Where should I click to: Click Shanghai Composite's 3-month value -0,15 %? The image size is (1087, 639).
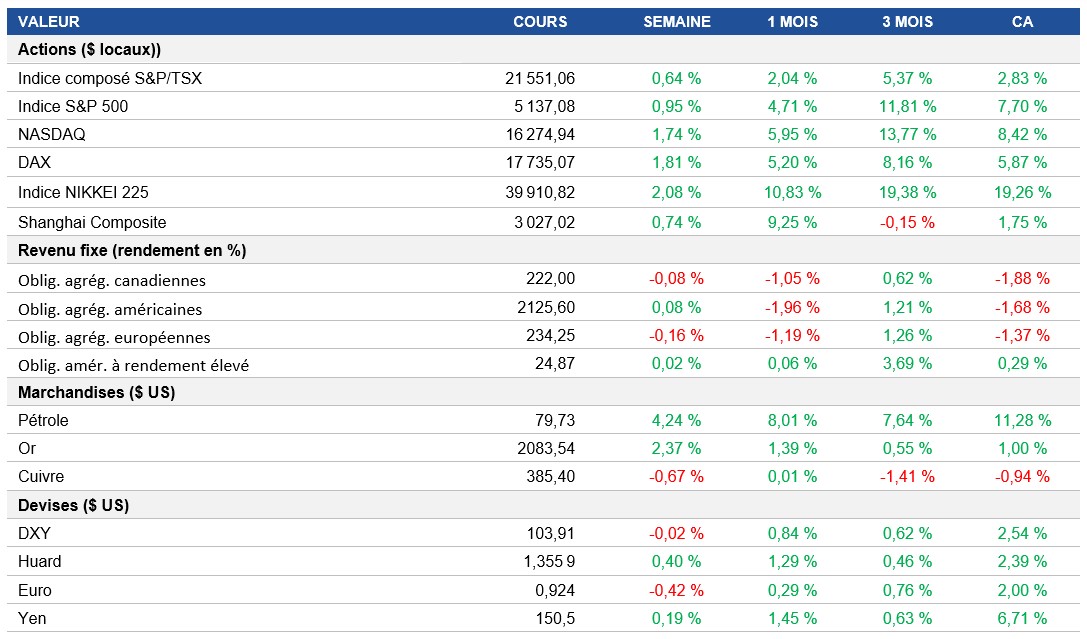pyautogui.click(x=908, y=222)
